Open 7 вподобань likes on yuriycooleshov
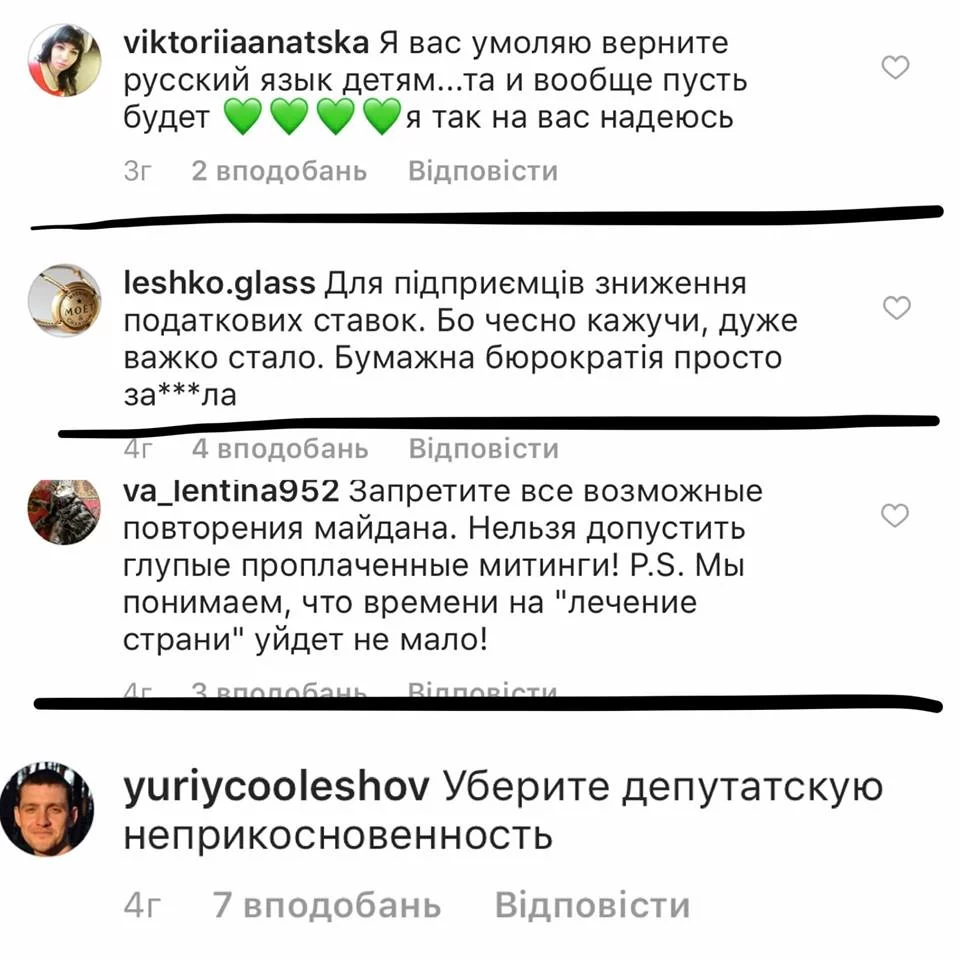Image resolution: width=960 pixels, height=960 pixels. click(x=326, y=905)
